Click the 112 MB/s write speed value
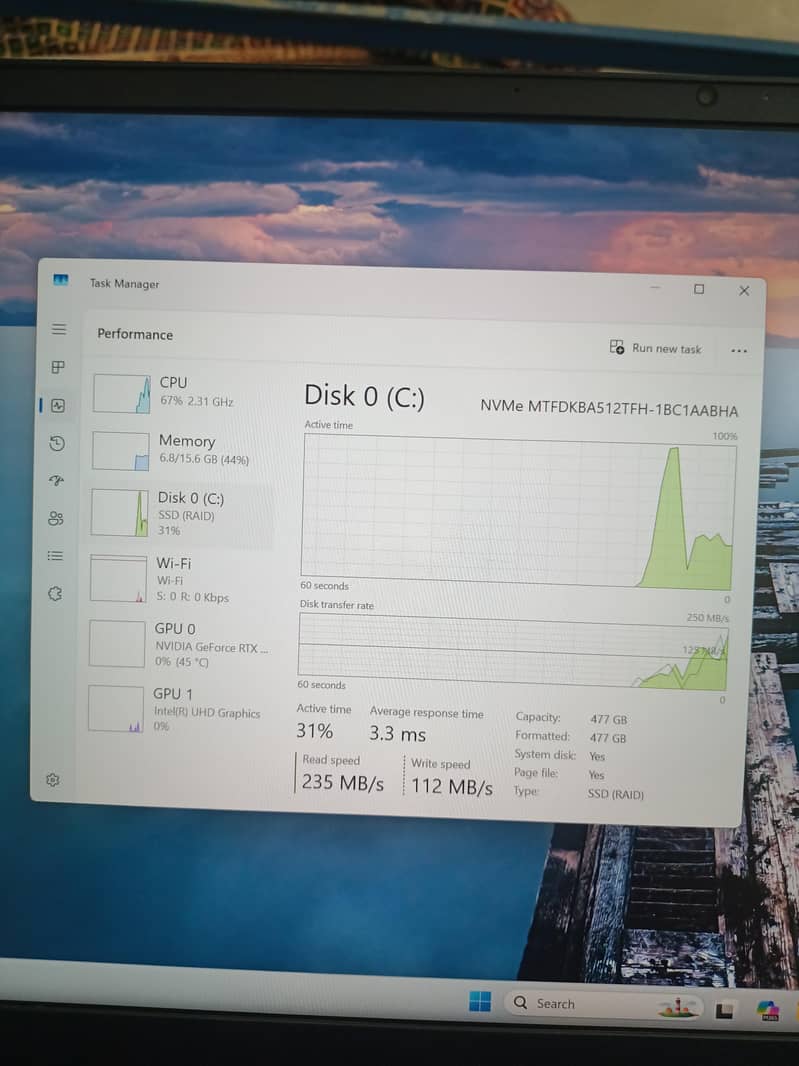799x1066 pixels. pyautogui.click(x=452, y=787)
